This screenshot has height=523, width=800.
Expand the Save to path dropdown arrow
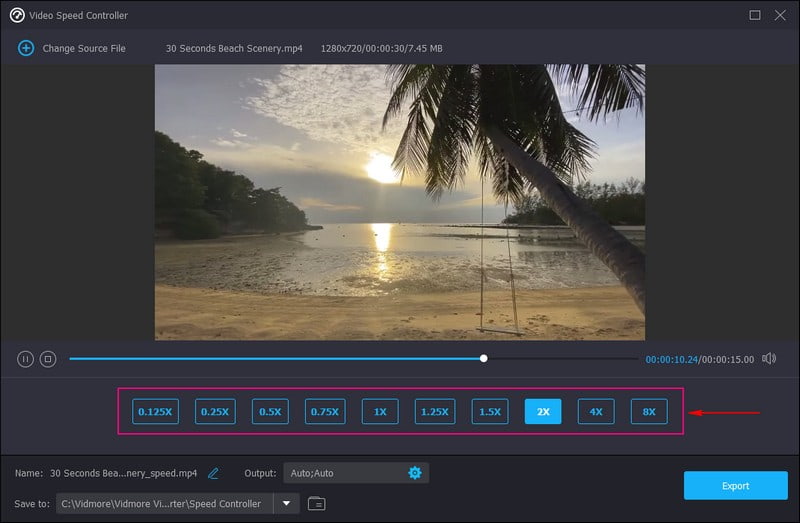coord(287,503)
